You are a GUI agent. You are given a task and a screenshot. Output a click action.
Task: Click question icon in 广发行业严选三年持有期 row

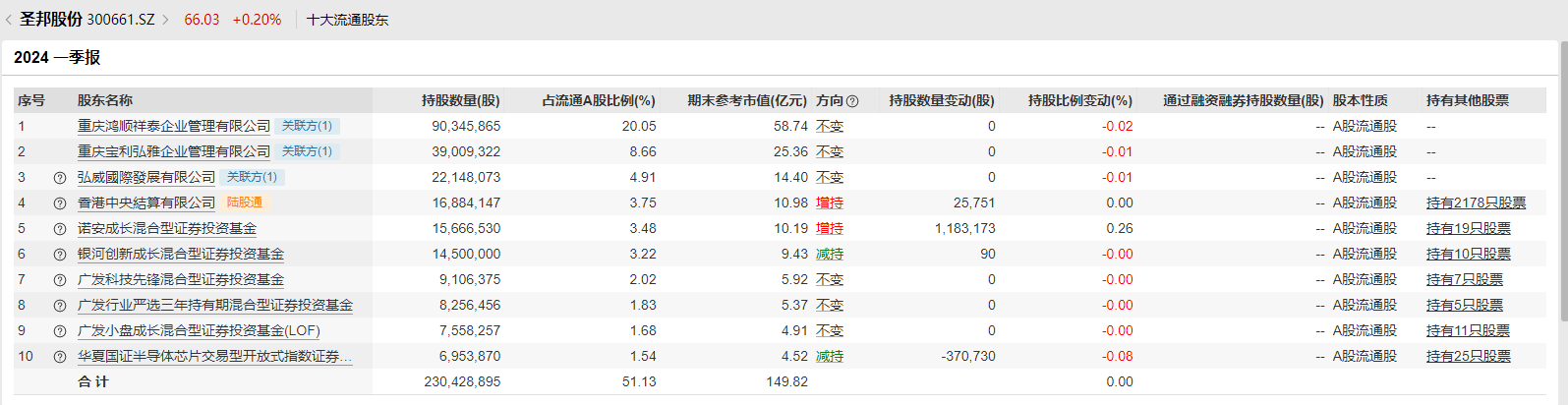(x=60, y=306)
